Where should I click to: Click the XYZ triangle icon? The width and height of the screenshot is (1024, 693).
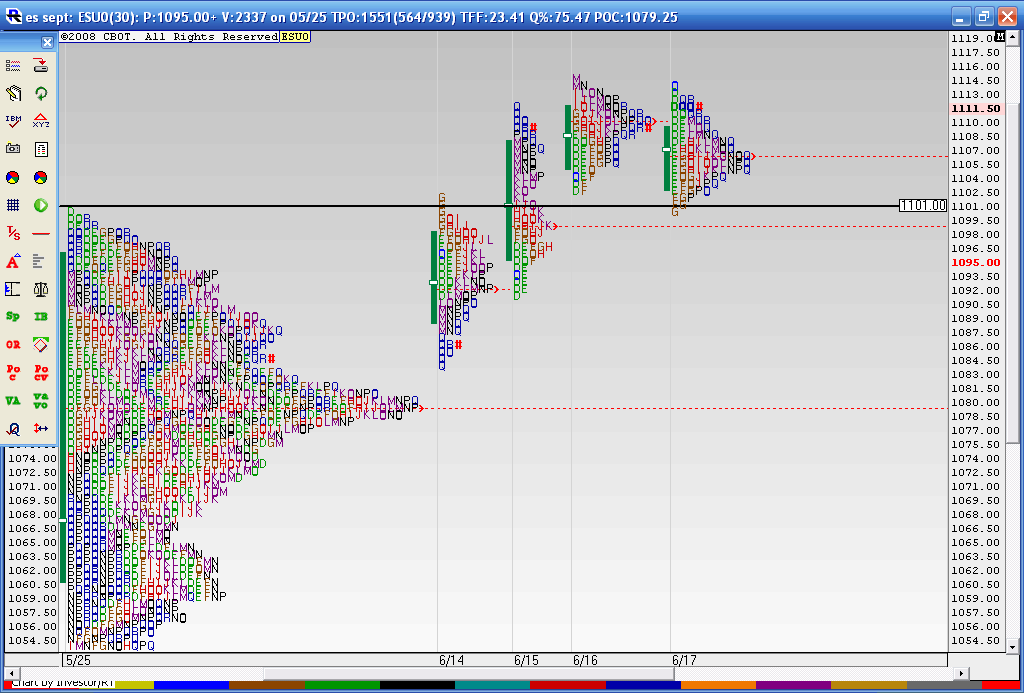[x=40, y=121]
